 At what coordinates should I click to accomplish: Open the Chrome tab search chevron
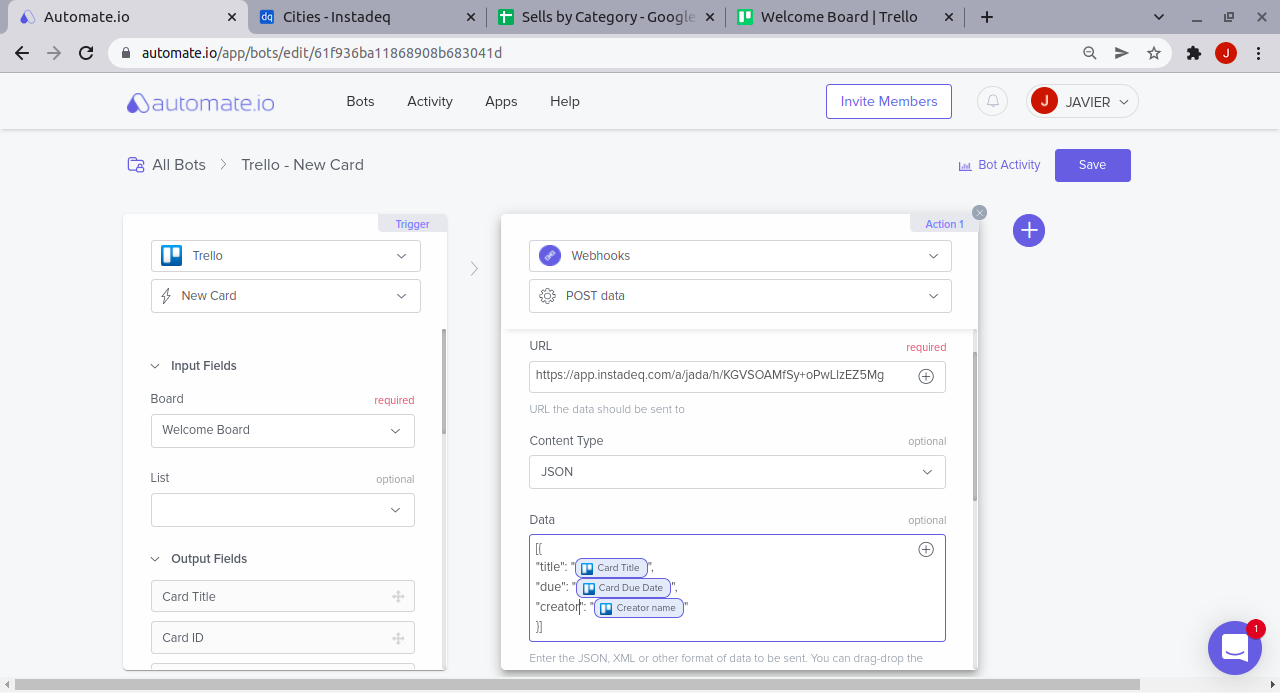tap(1160, 17)
